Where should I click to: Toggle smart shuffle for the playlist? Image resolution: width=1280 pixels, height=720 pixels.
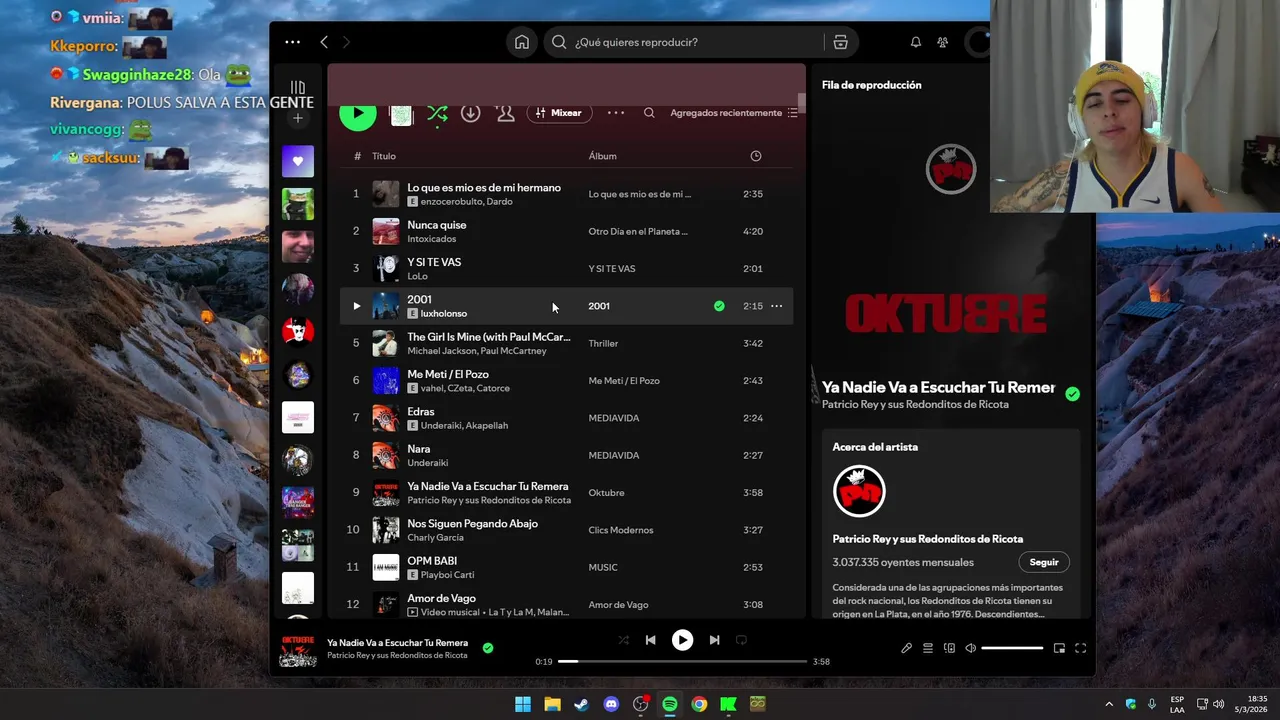tap(437, 114)
